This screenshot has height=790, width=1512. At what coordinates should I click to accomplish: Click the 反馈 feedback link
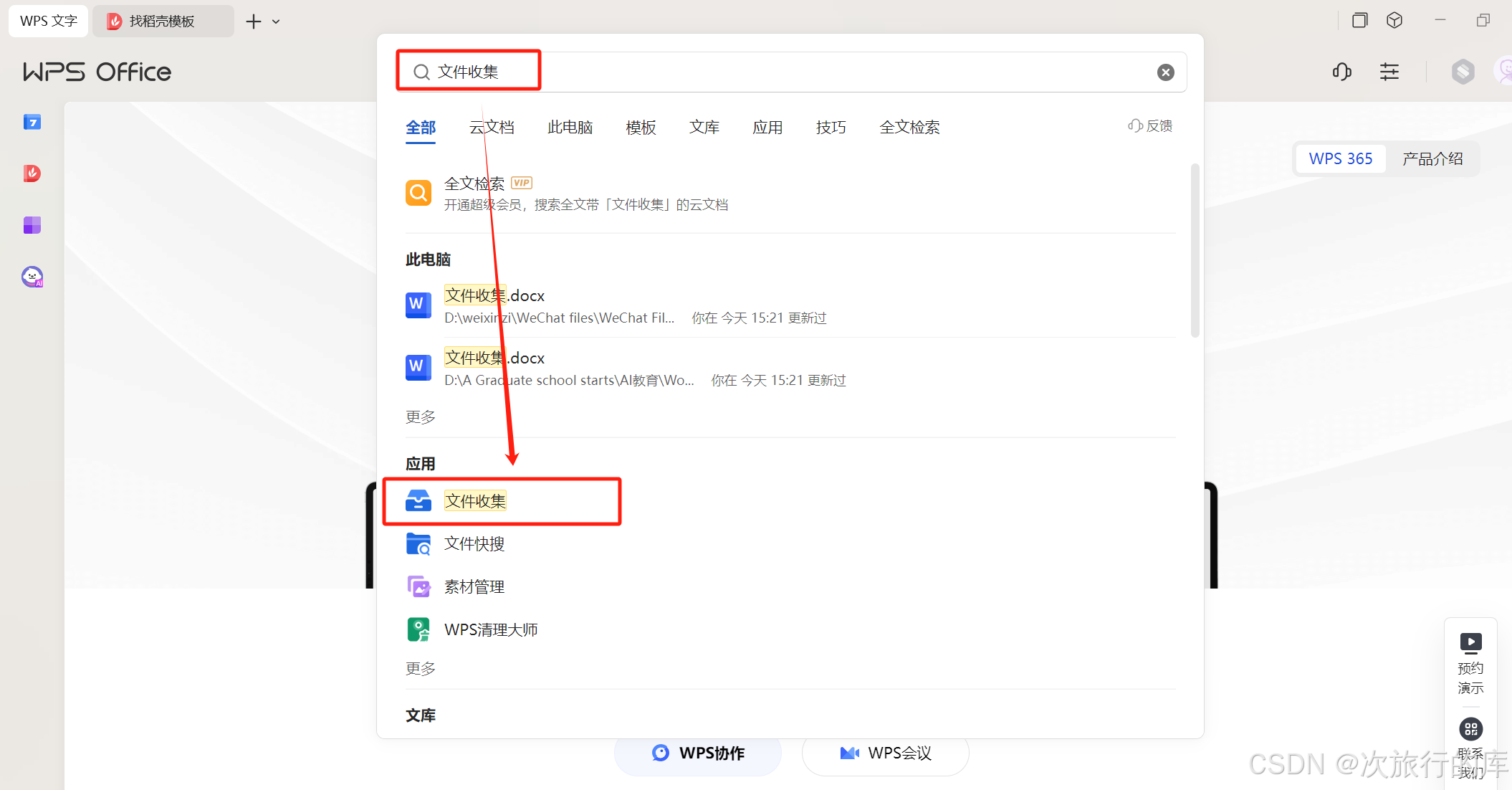(1151, 126)
